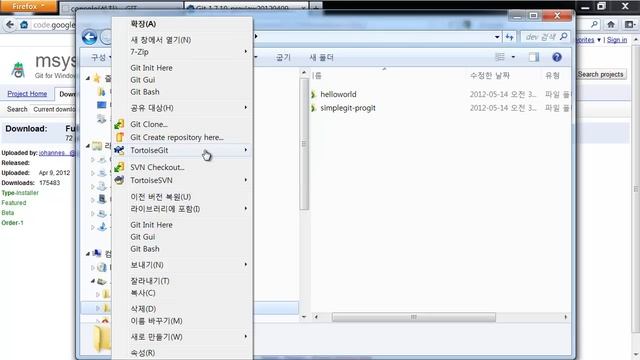Image resolution: width=640 pixels, height=360 pixels.
Task: Expand 보내기(N) submenu arrow
Action: point(246,264)
